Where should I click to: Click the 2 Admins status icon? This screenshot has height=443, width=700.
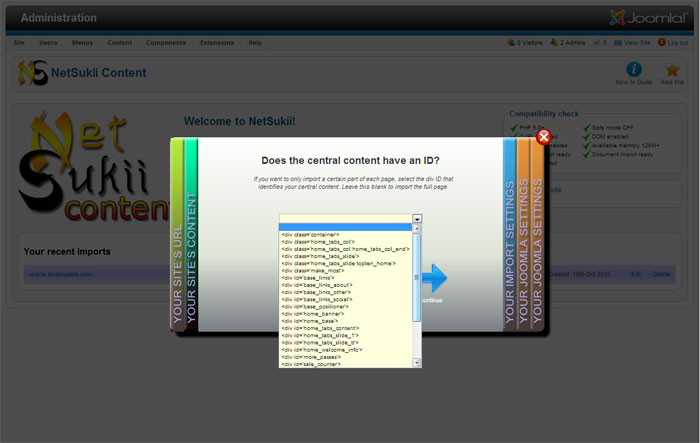coord(554,42)
